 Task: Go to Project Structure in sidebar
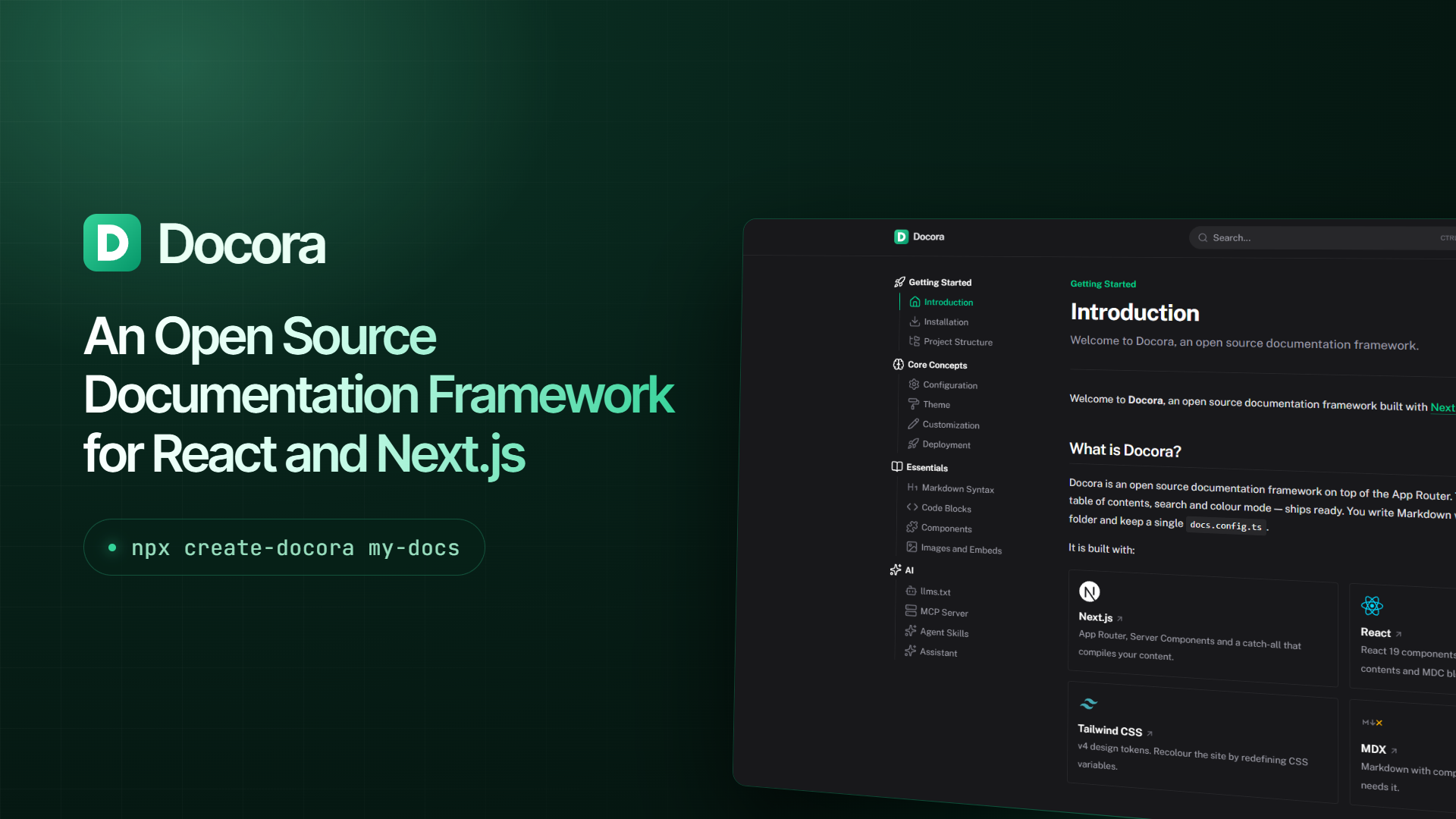tap(958, 342)
